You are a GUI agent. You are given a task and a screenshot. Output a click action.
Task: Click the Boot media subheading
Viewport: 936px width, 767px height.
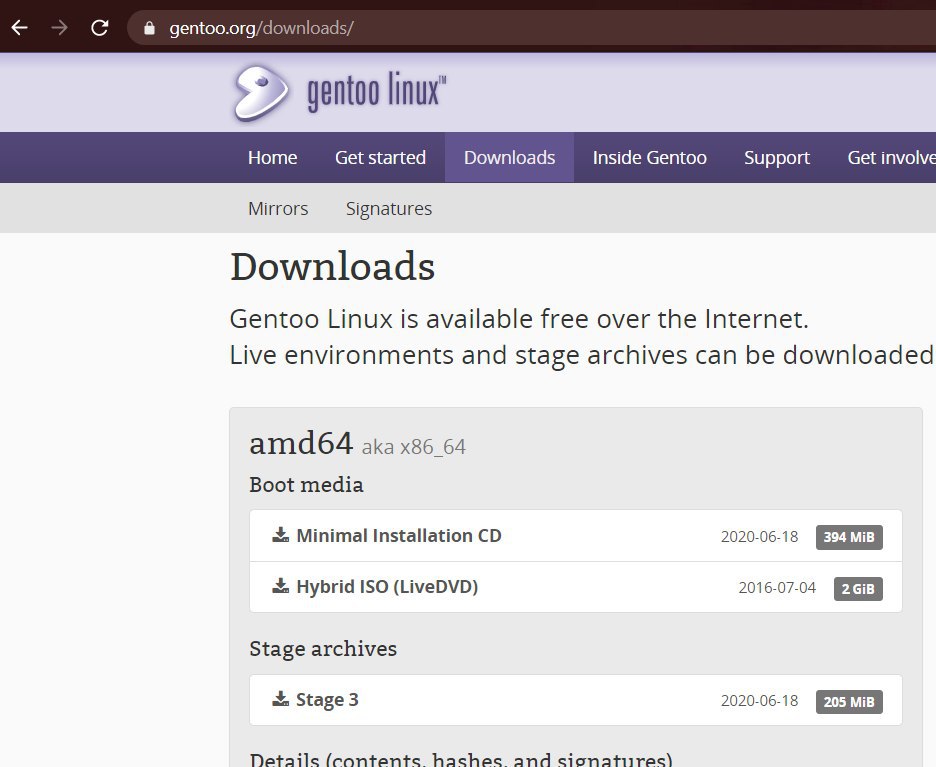(x=306, y=485)
